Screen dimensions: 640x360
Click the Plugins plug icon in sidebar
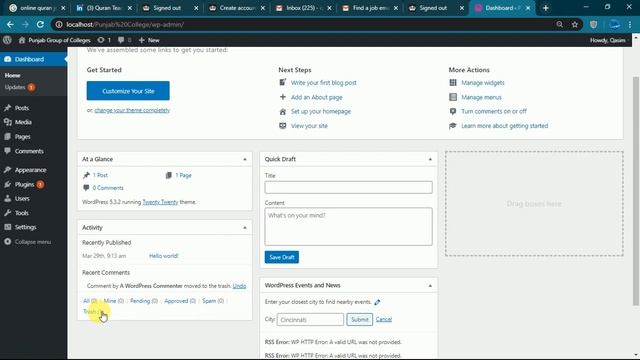point(8,184)
